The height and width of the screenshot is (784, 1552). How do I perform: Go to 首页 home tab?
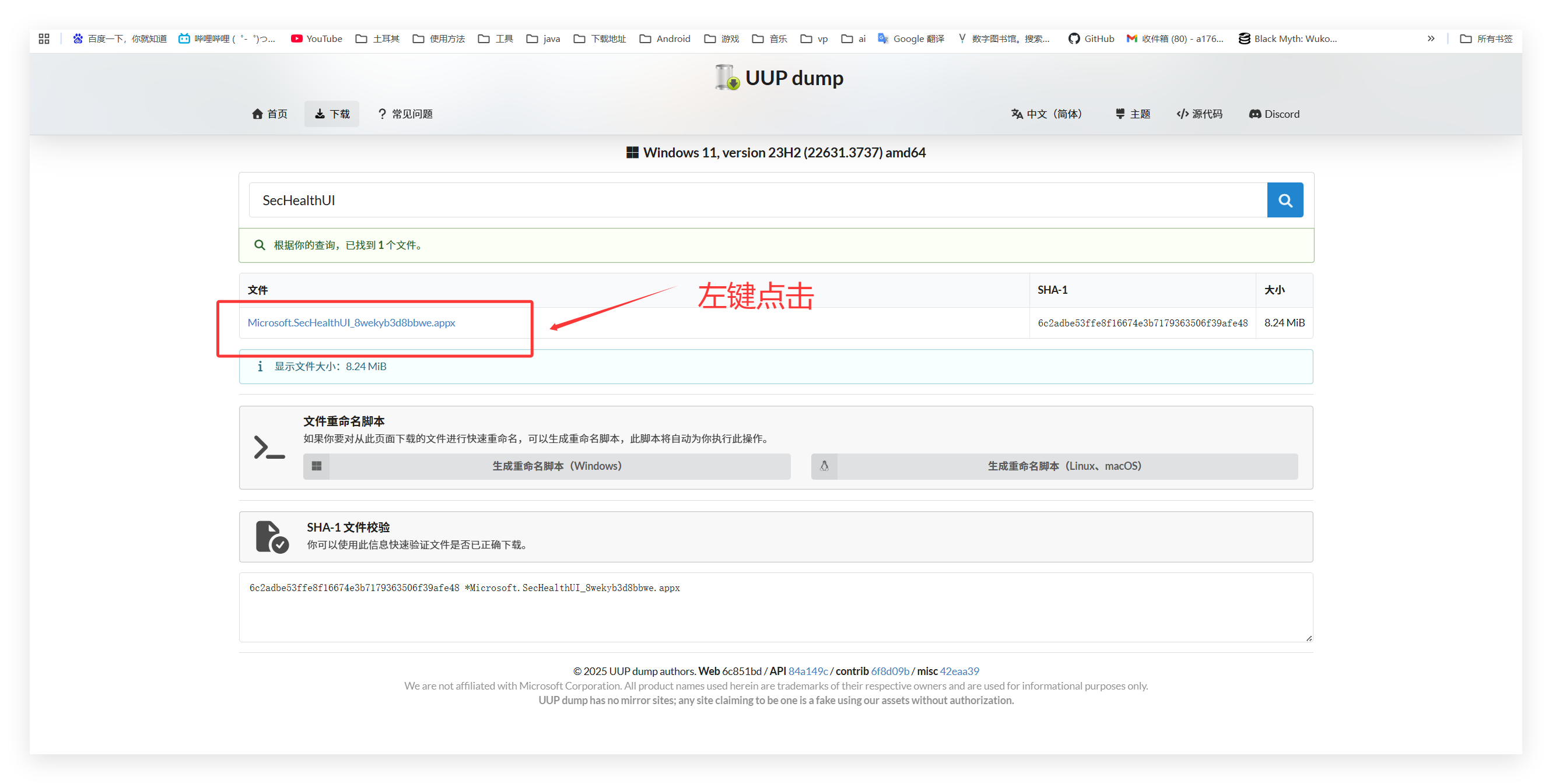(x=269, y=114)
